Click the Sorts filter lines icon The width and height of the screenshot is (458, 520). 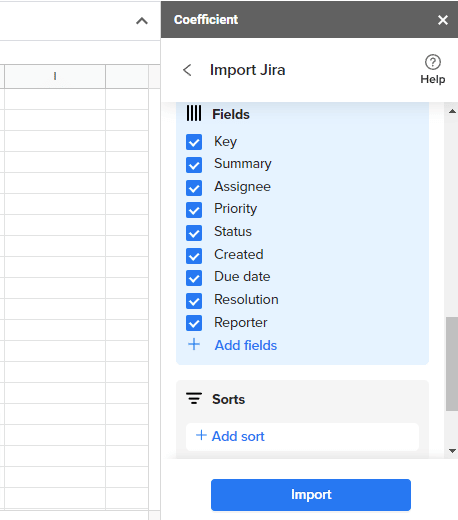(194, 398)
